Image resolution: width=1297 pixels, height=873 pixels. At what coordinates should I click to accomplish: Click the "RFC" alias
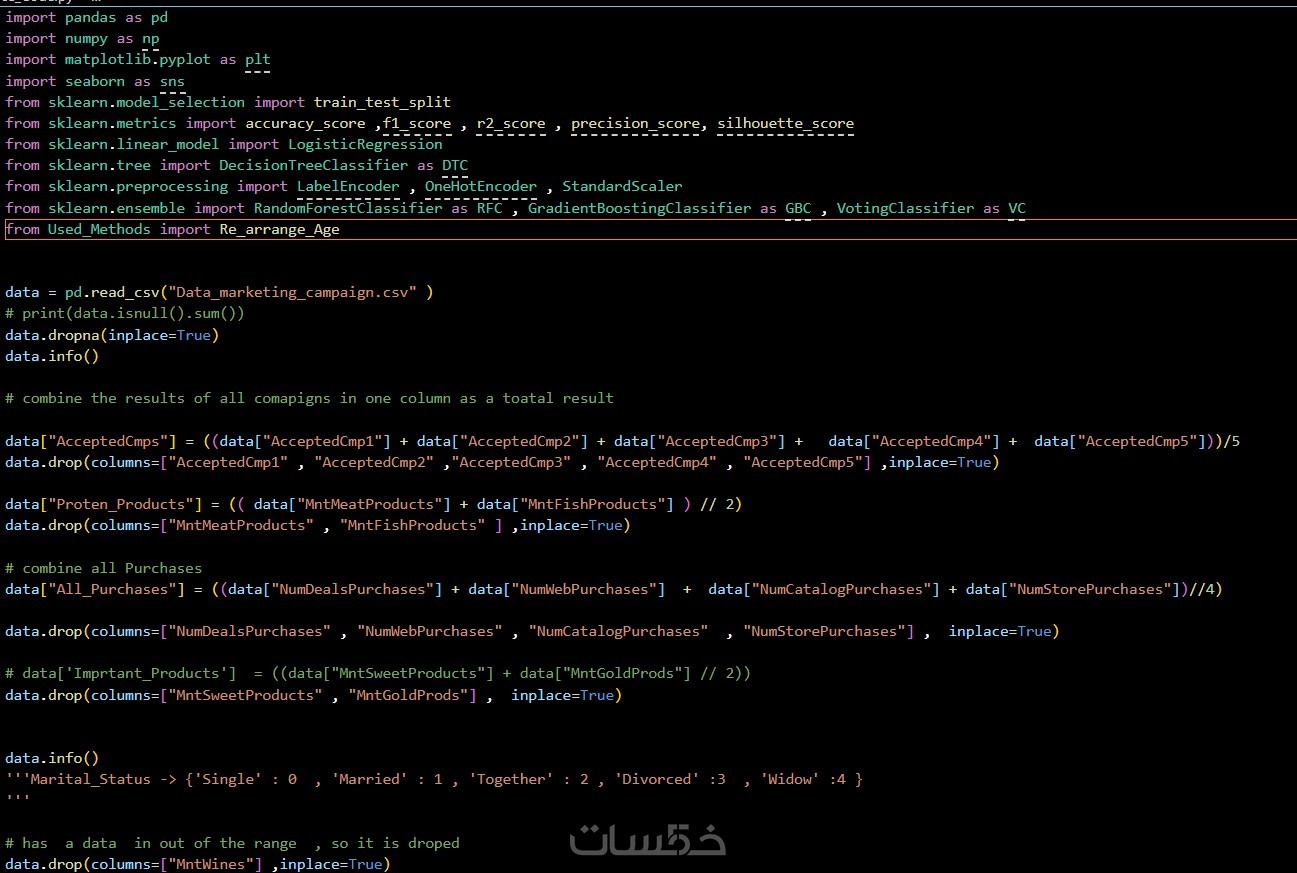tap(490, 208)
